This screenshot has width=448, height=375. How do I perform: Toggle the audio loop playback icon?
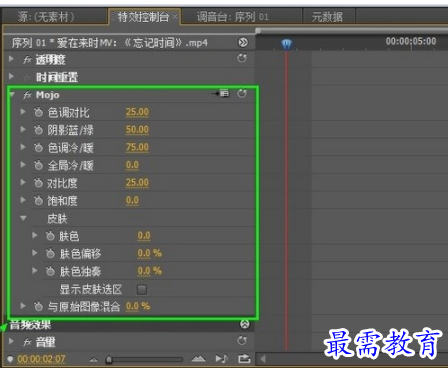(244, 359)
